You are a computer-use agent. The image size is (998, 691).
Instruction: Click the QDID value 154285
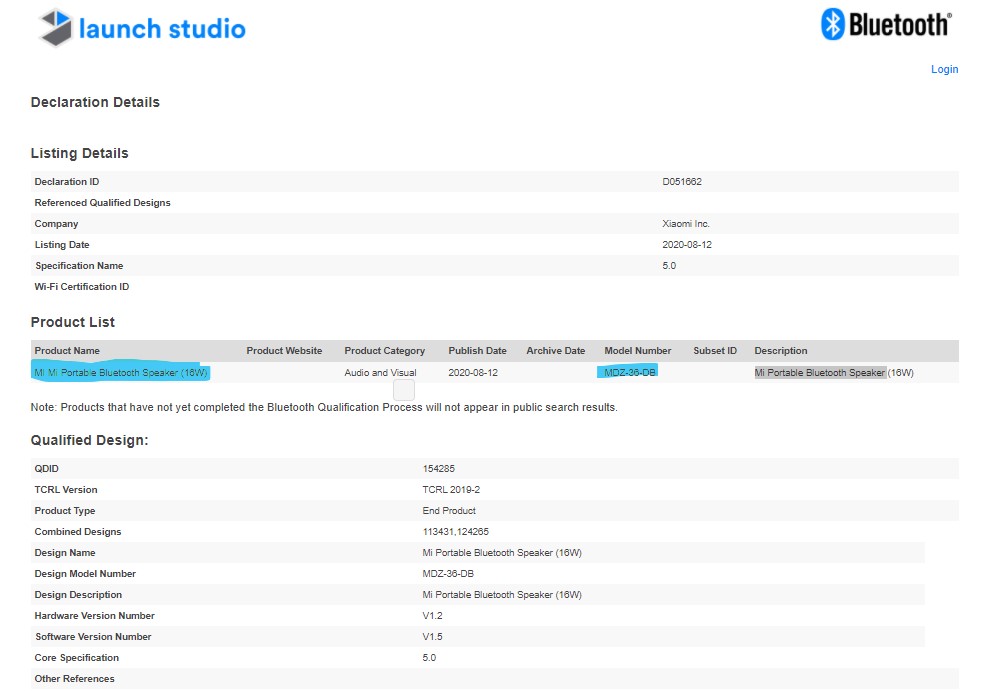click(439, 468)
